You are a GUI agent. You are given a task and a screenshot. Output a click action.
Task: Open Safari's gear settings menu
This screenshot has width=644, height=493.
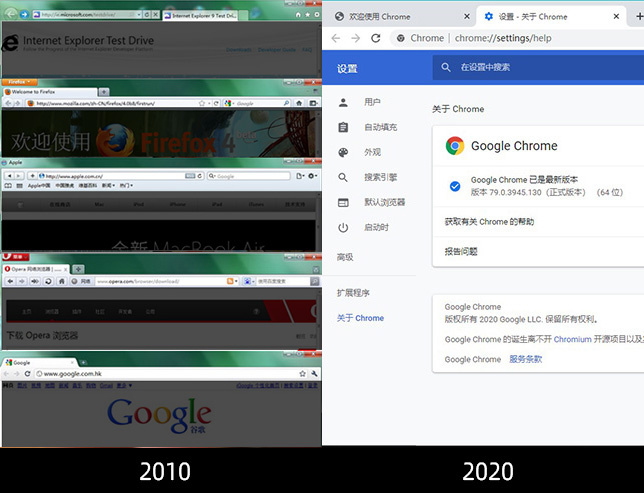coord(313,175)
